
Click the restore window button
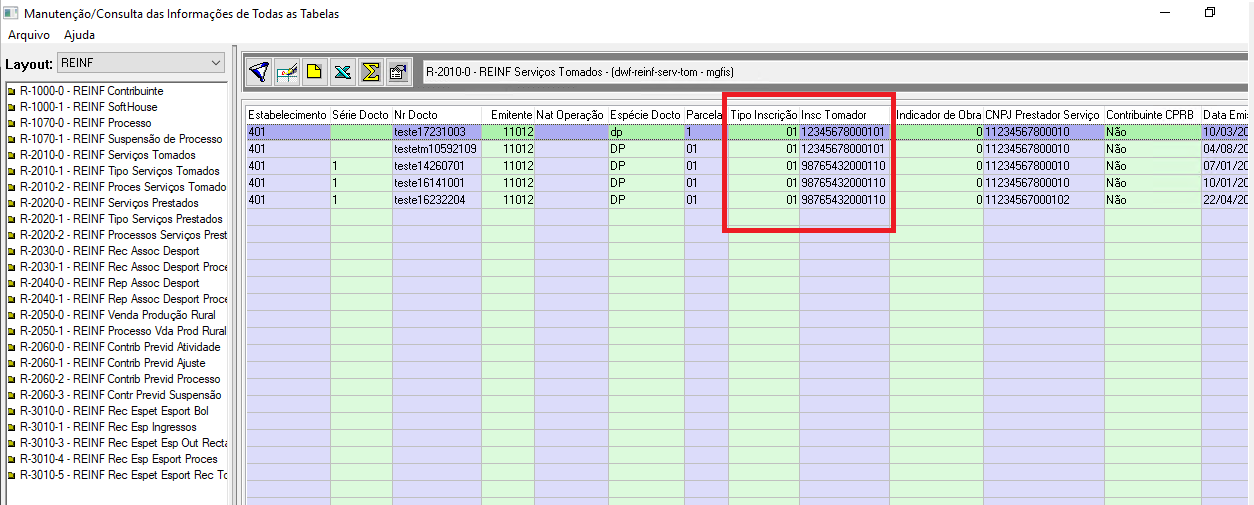pyautogui.click(x=1209, y=13)
